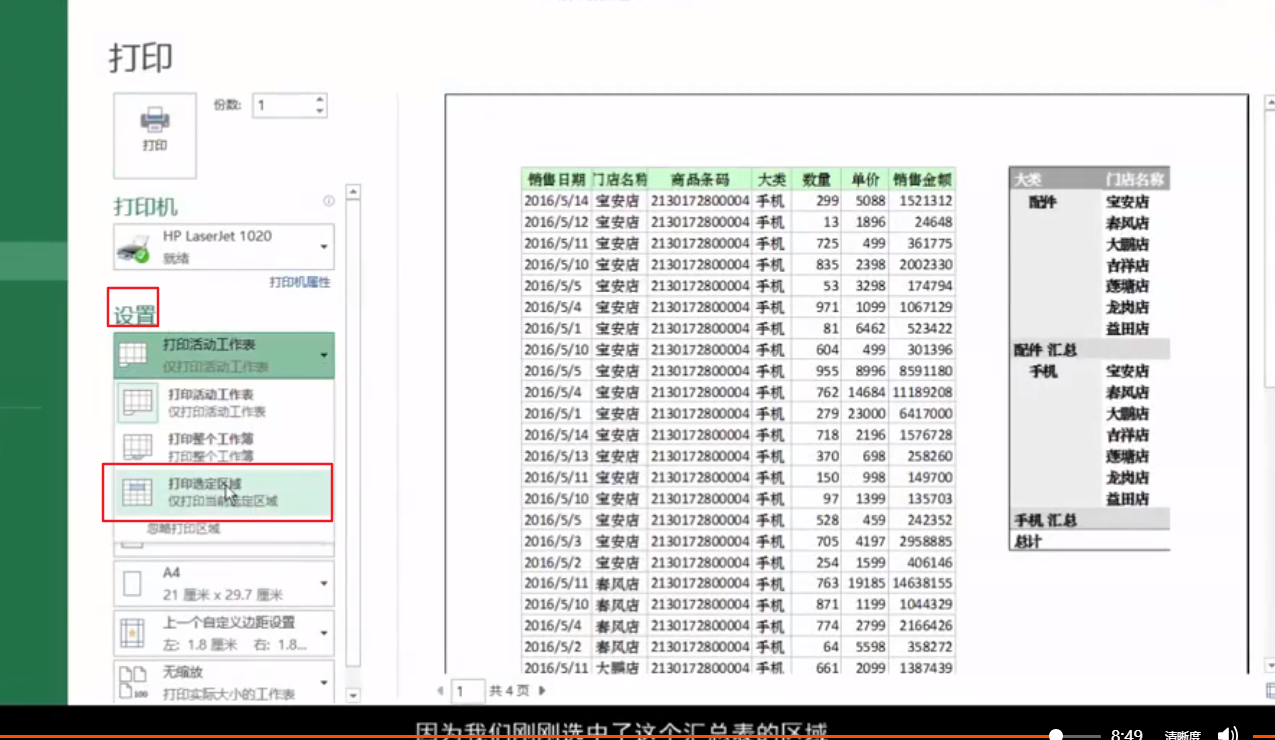Click 配件 汇总 row in pivot table
This screenshot has height=740, width=1275.
click(1090, 350)
